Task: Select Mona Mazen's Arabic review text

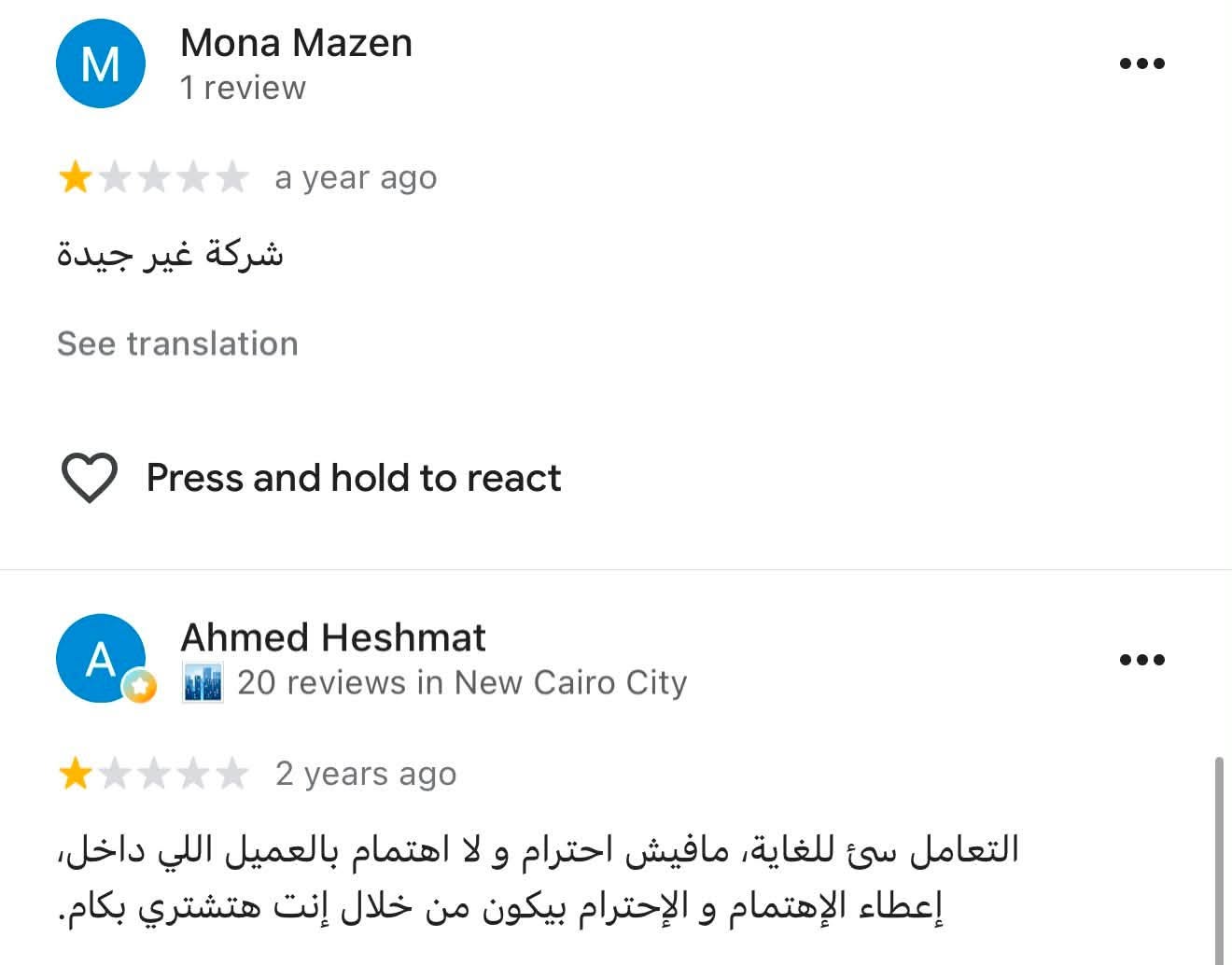Action: pyautogui.click(x=170, y=254)
